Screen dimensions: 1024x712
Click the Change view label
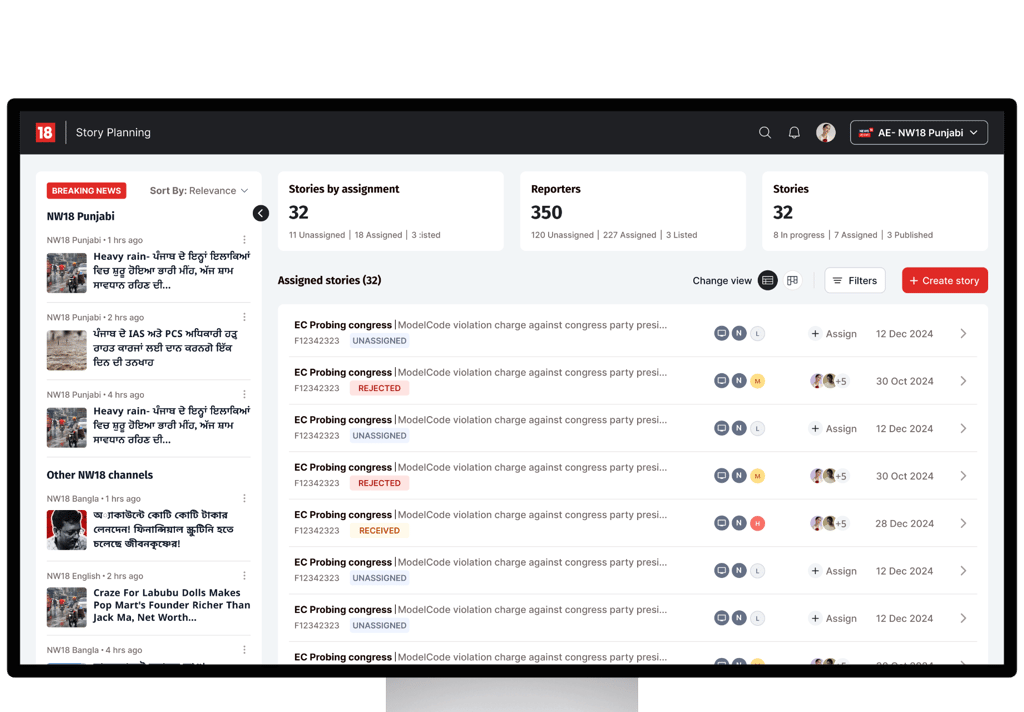[x=722, y=280]
